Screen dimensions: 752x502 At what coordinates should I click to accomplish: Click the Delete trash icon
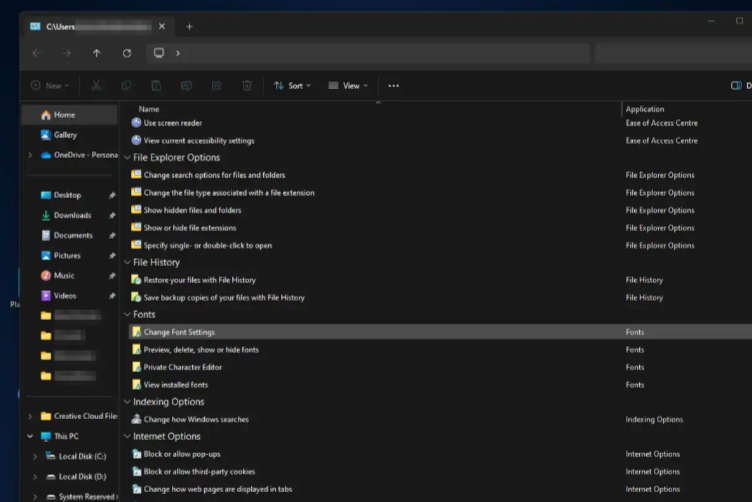click(247, 86)
